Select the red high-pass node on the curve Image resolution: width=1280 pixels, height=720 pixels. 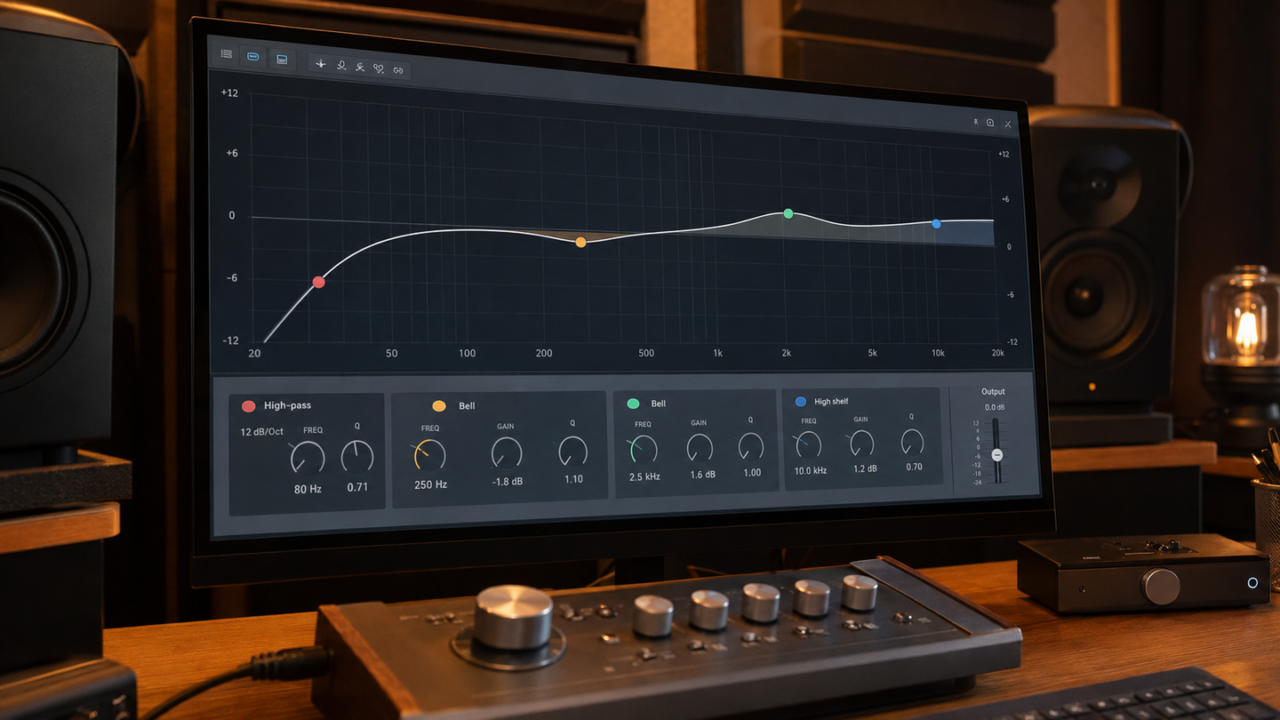318,282
